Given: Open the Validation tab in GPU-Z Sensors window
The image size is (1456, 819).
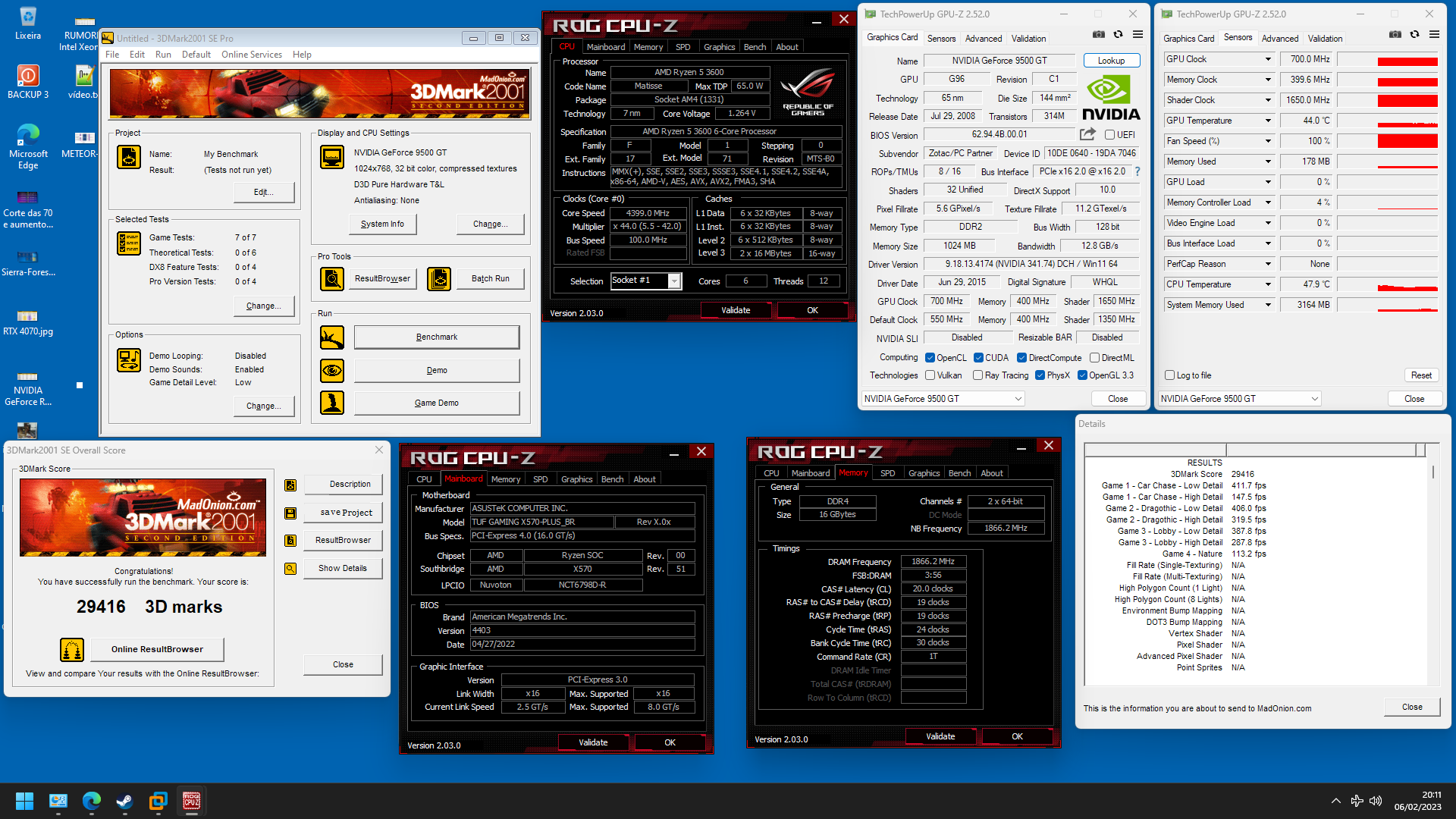Looking at the screenshot, I should pyautogui.click(x=1325, y=39).
